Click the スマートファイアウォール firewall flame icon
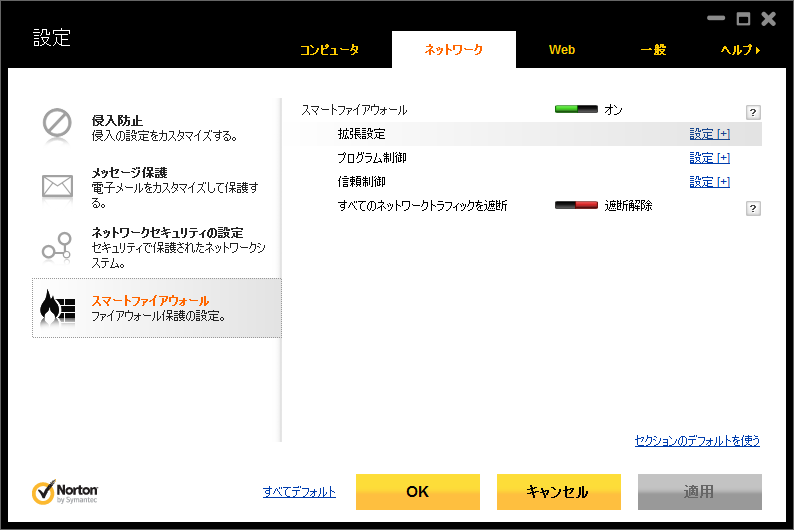Image resolution: width=794 pixels, height=530 pixels. (x=57, y=308)
